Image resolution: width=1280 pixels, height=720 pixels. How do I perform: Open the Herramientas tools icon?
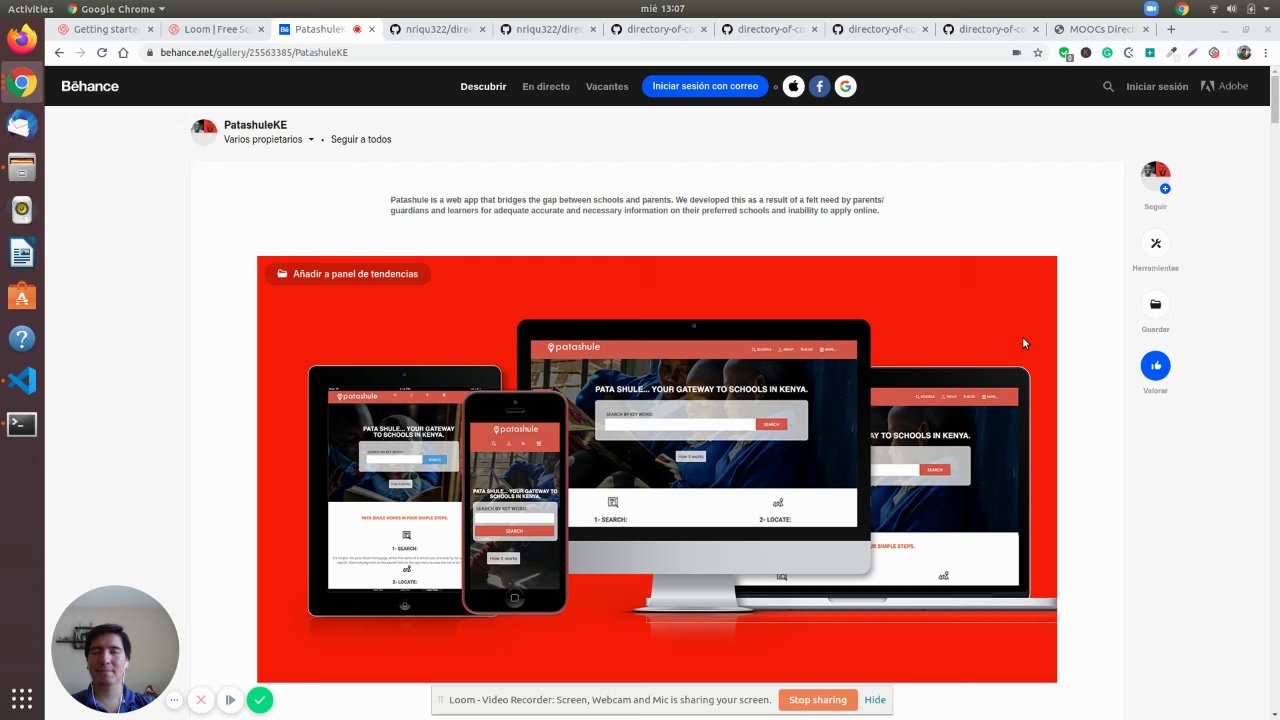[1155, 243]
